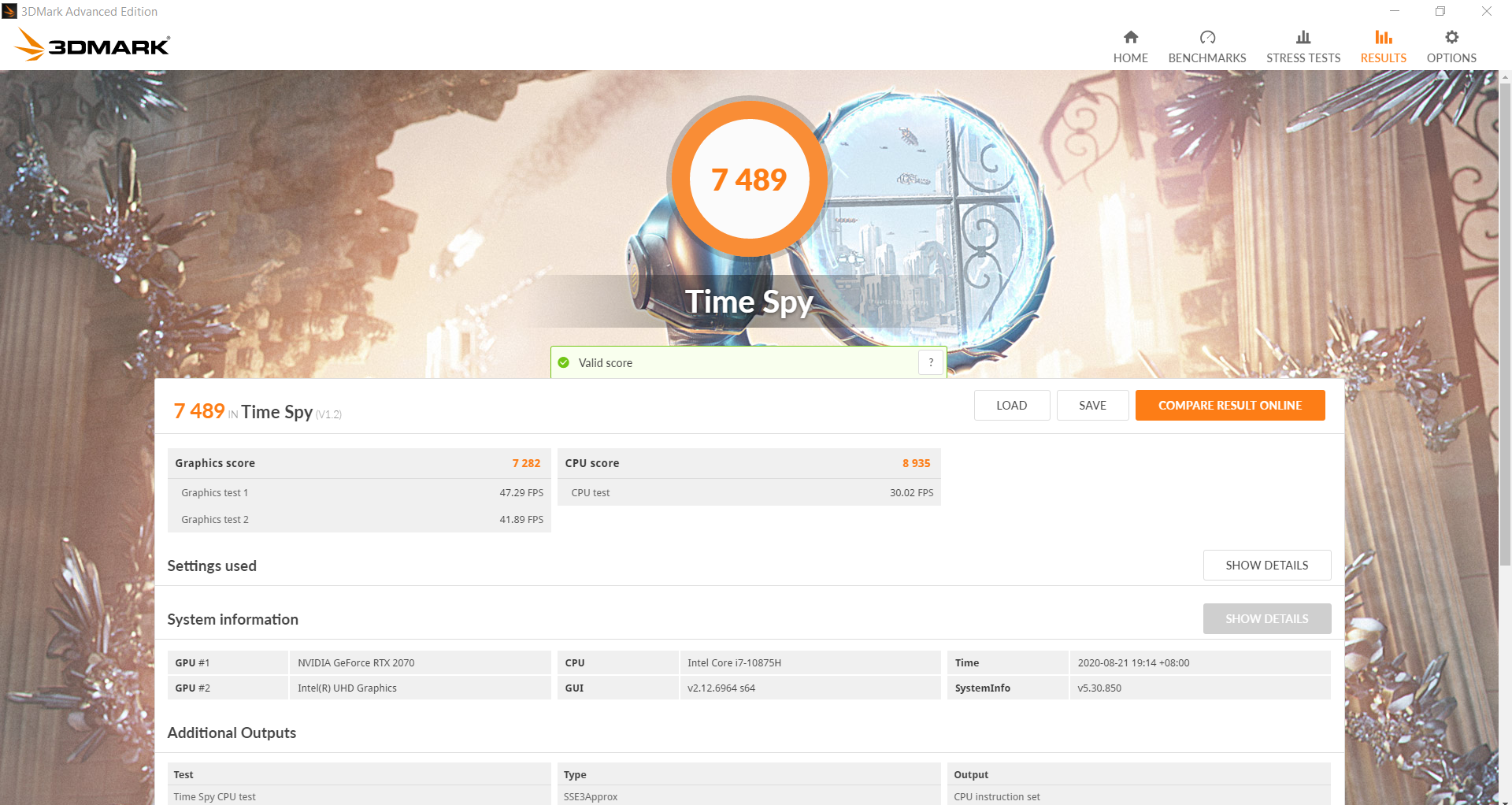Click GPU #2 label cell
The width and height of the screenshot is (1512, 805).
tap(228, 688)
